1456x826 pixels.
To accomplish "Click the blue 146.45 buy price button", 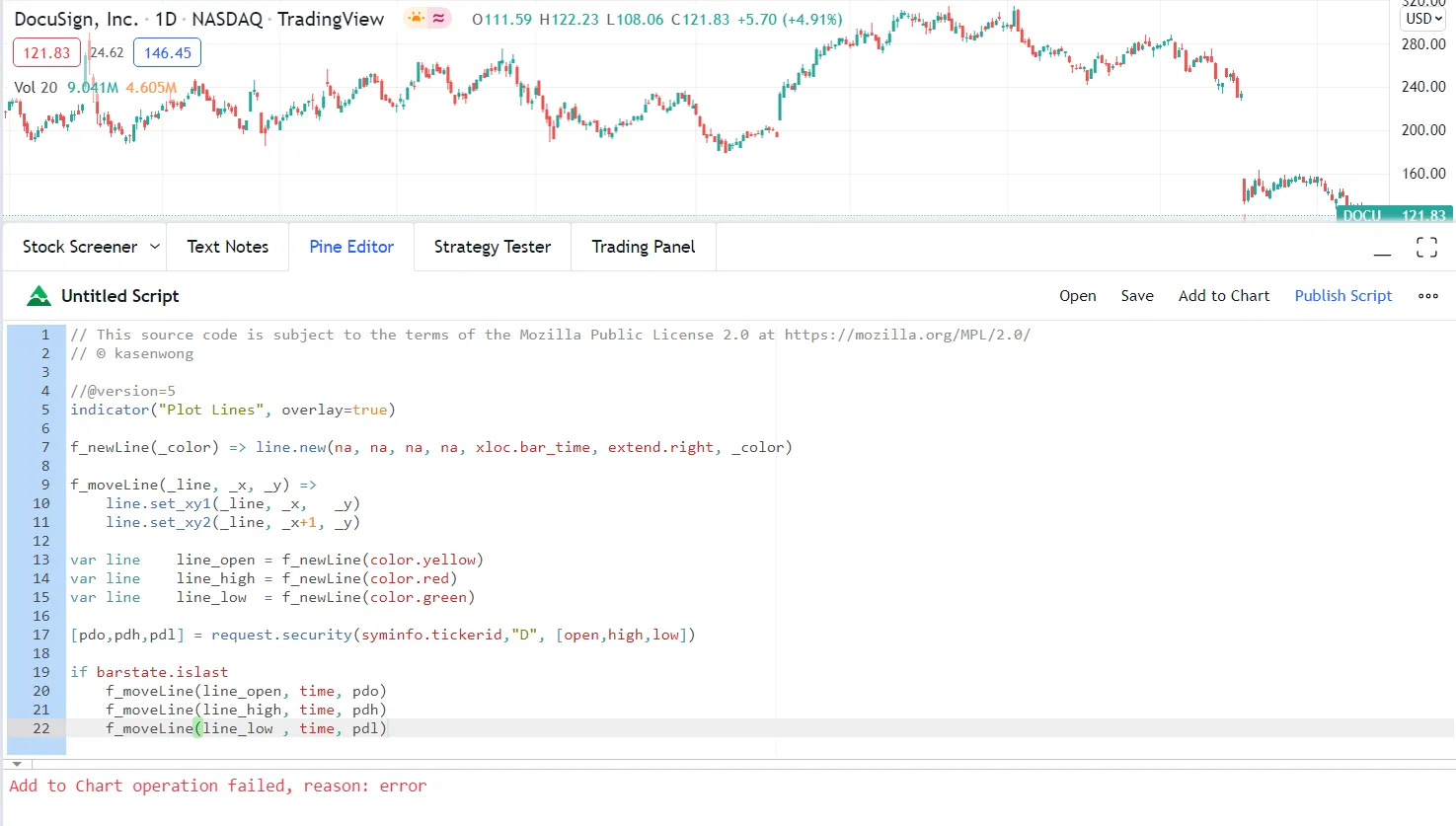I will [x=168, y=53].
